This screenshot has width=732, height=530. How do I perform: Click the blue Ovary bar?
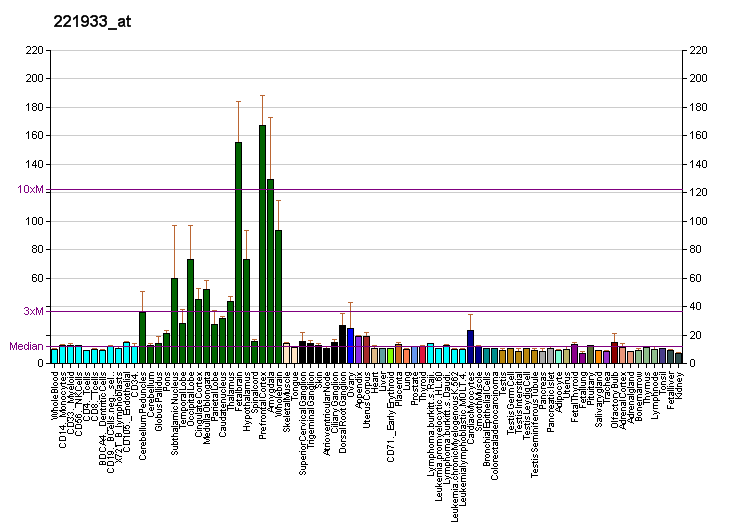(350, 345)
